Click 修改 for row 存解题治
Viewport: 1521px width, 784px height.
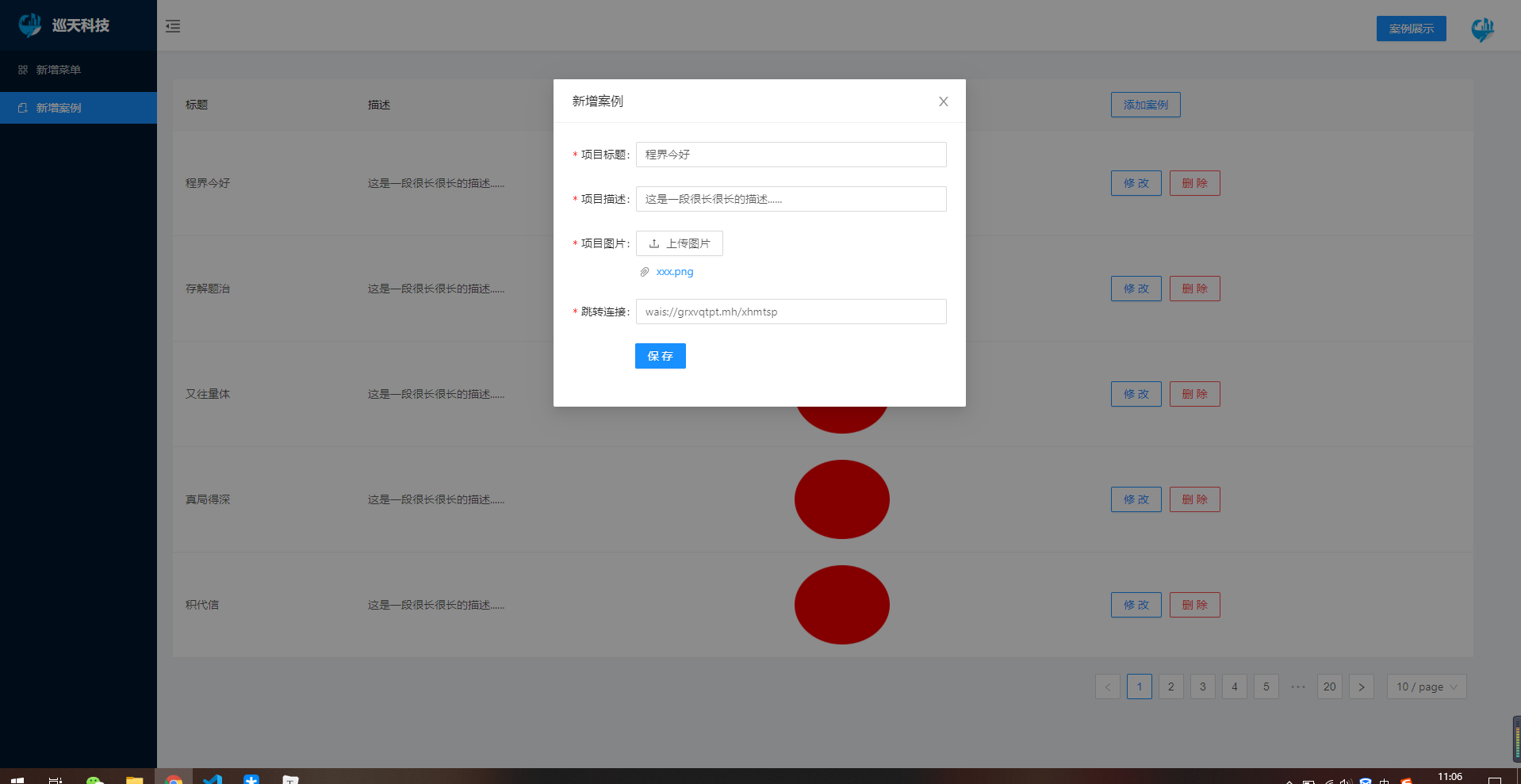click(x=1136, y=289)
